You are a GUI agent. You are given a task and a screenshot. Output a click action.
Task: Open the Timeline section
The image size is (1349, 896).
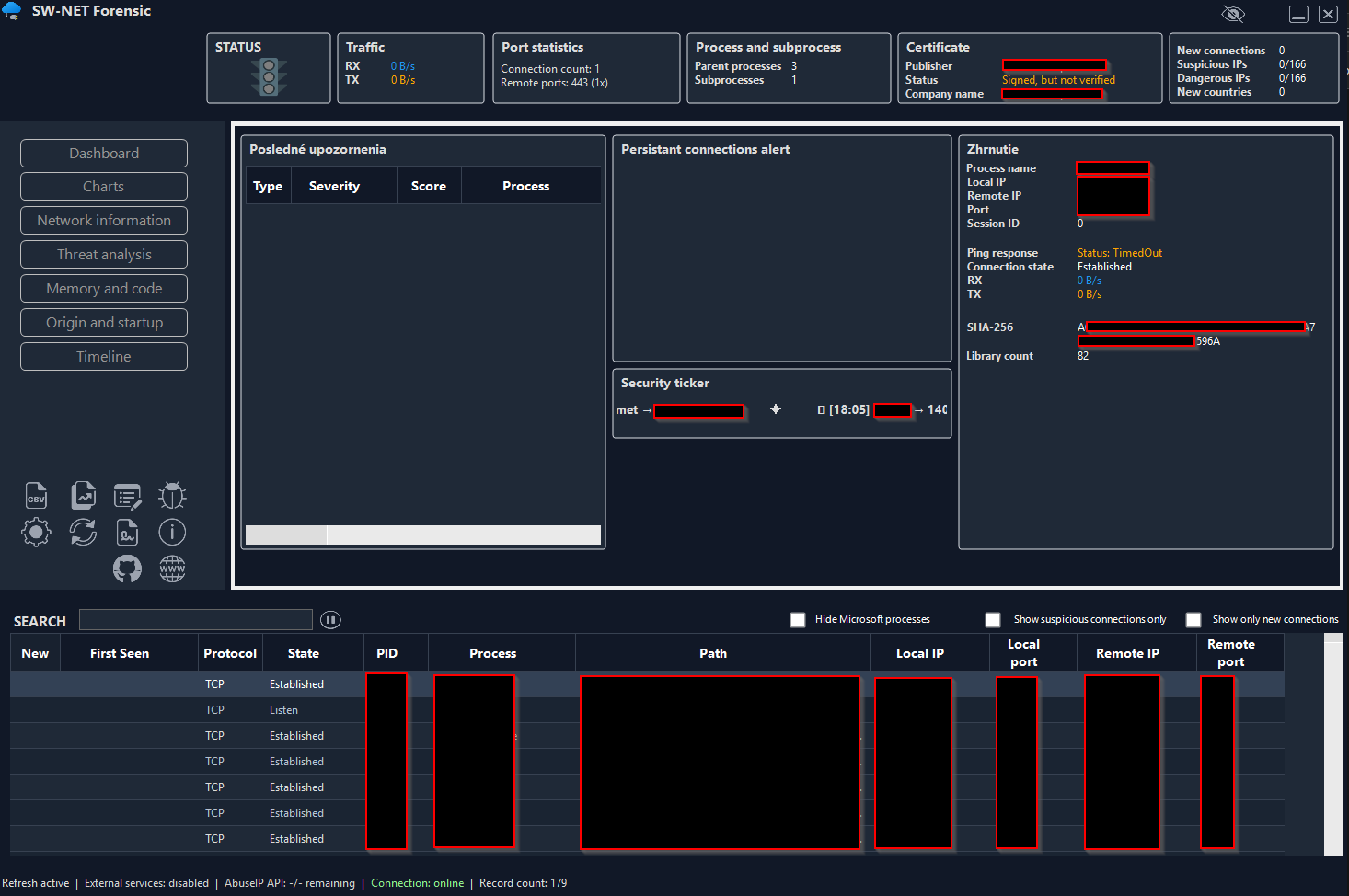click(104, 356)
